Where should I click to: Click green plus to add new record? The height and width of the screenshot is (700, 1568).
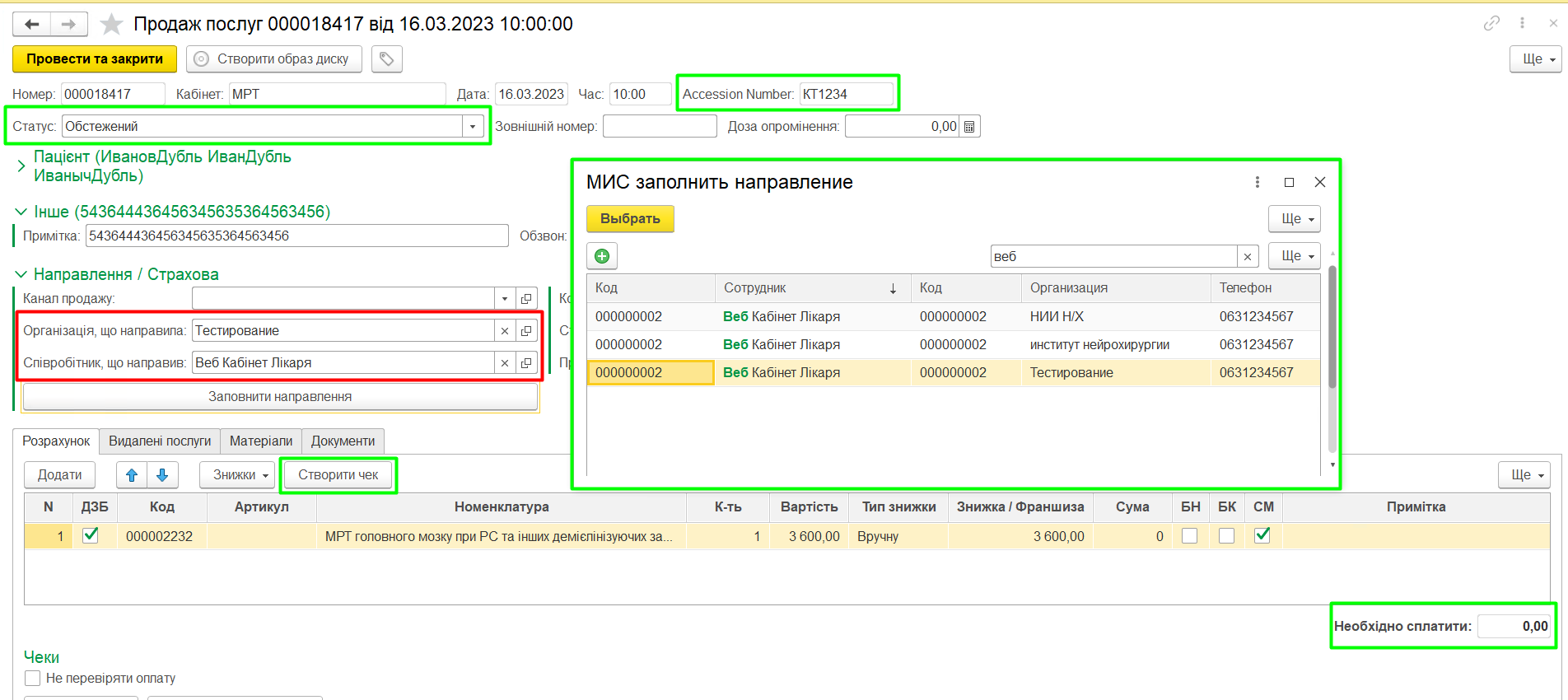point(602,256)
